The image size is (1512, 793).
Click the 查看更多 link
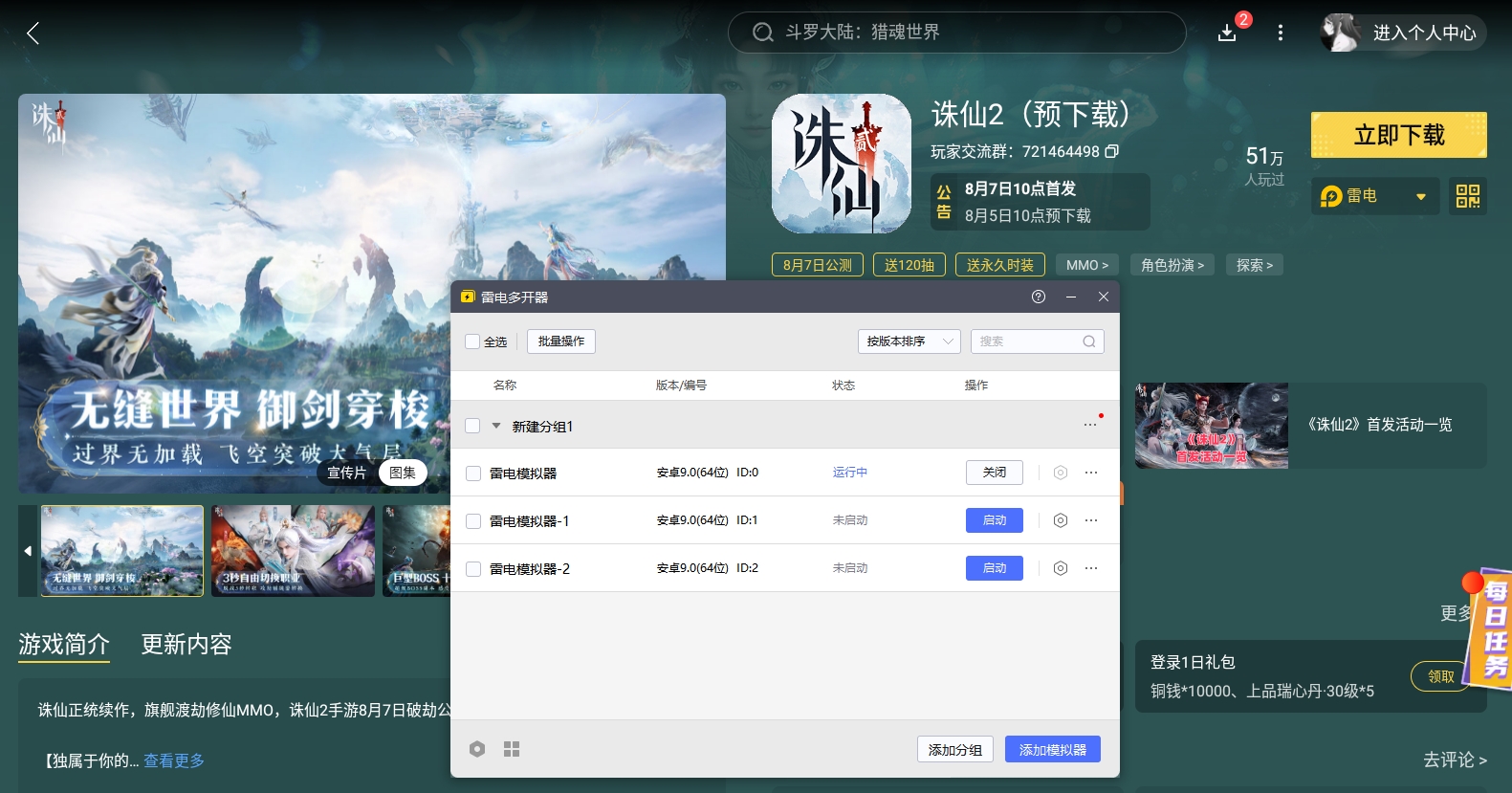174,760
